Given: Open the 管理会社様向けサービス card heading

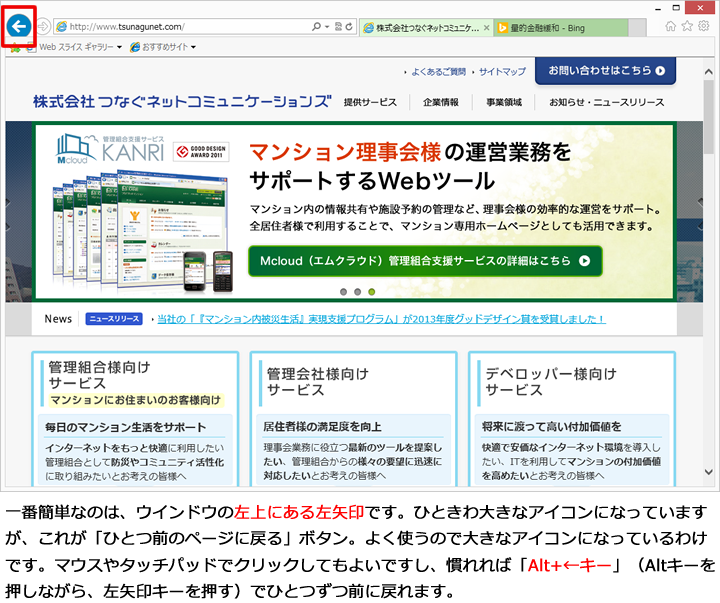Looking at the screenshot, I should (x=318, y=382).
